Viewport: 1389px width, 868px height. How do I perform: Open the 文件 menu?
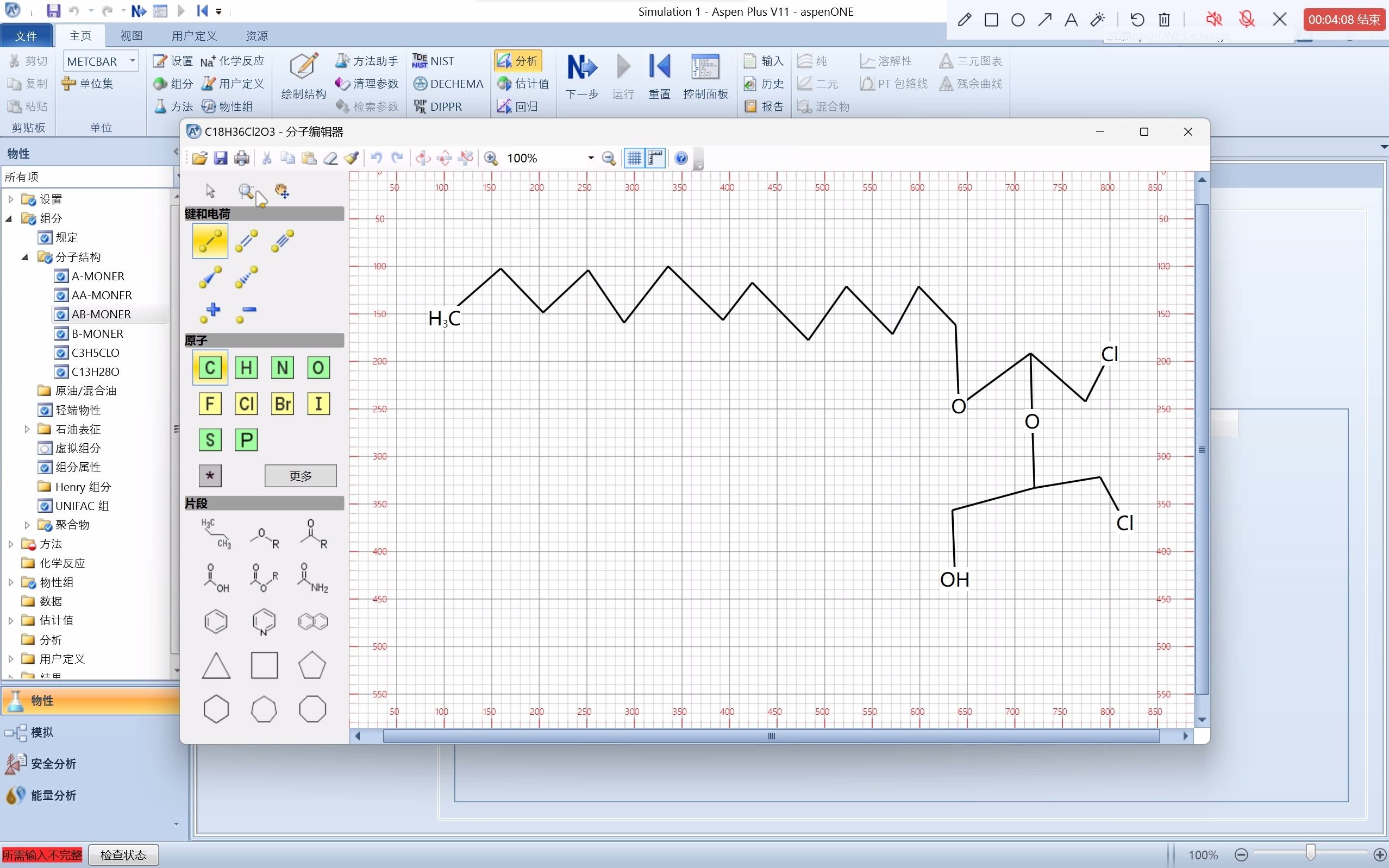point(26,36)
